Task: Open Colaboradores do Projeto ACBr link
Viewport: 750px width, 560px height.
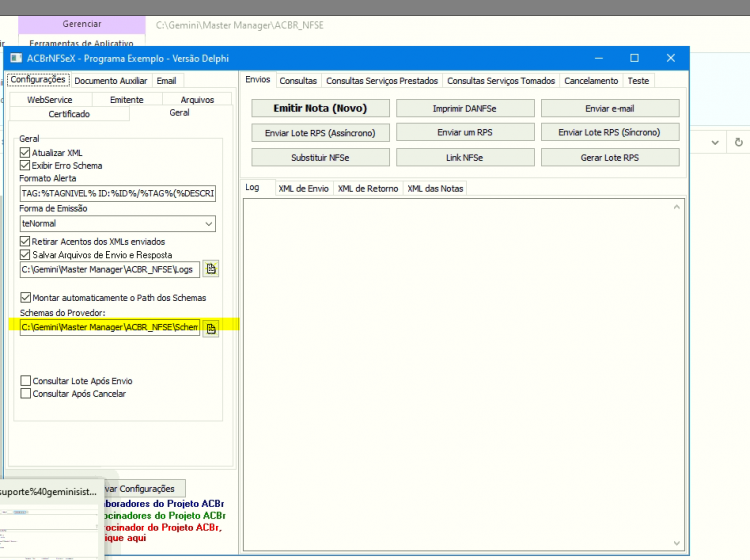Action: 165,504
